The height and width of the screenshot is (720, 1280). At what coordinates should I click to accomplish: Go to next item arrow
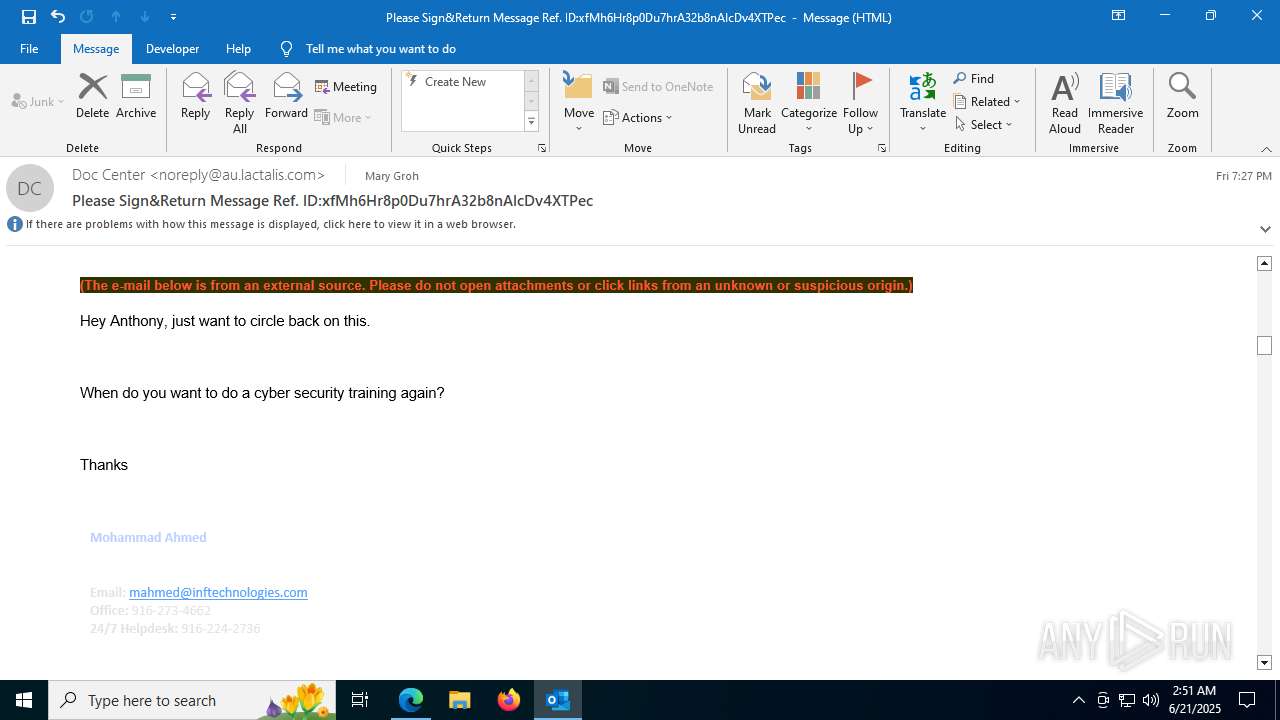point(145,17)
